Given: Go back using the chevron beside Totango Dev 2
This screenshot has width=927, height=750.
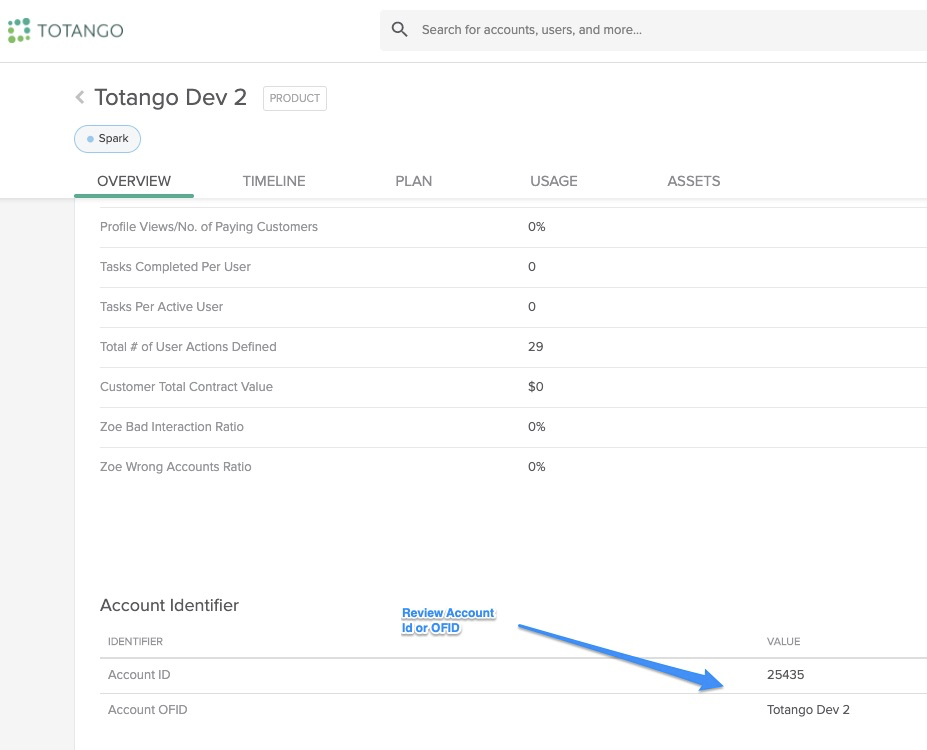Looking at the screenshot, I should click(x=80, y=97).
